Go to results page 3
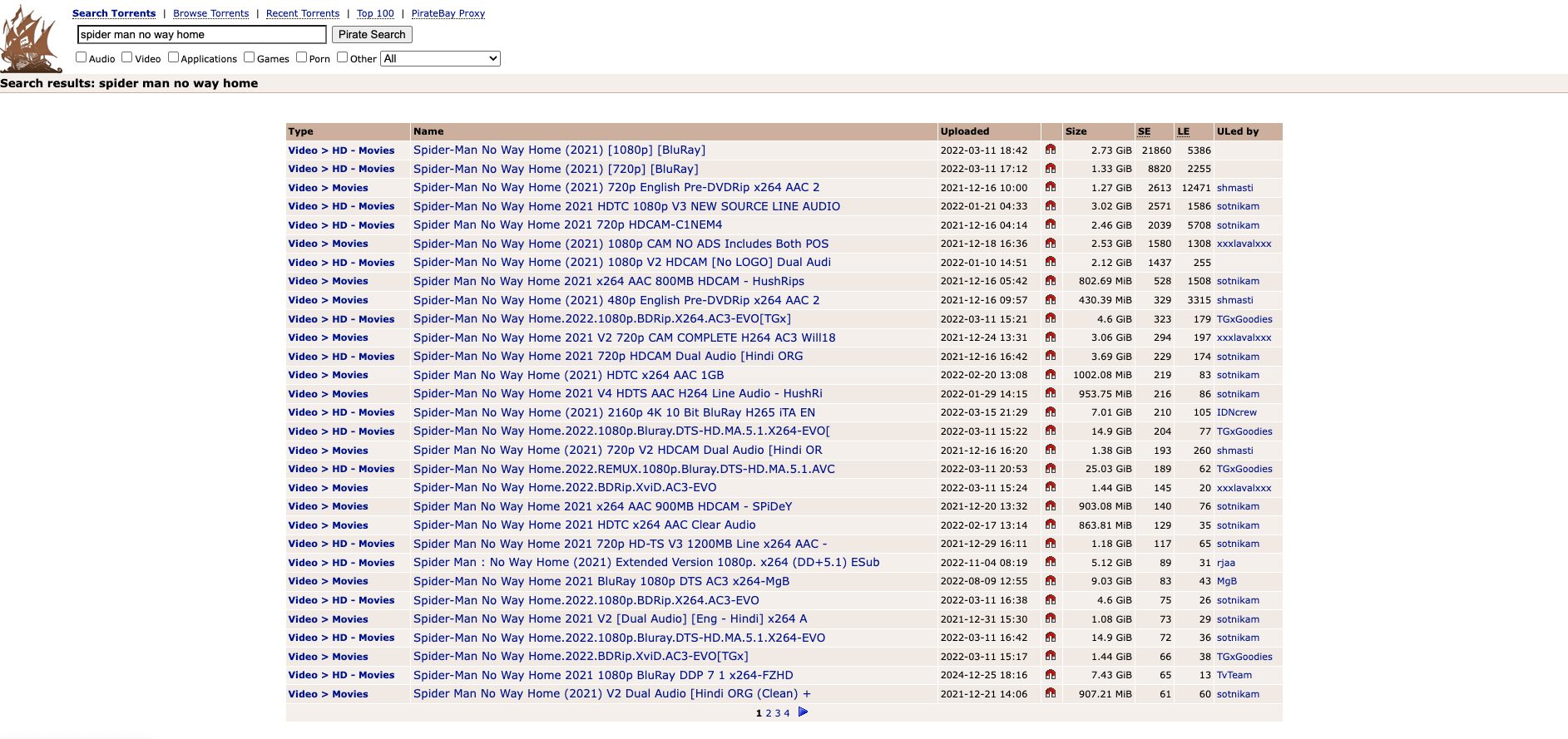This screenshot has width=1568, height=739. pyautogui.click(x=778, y=713)
